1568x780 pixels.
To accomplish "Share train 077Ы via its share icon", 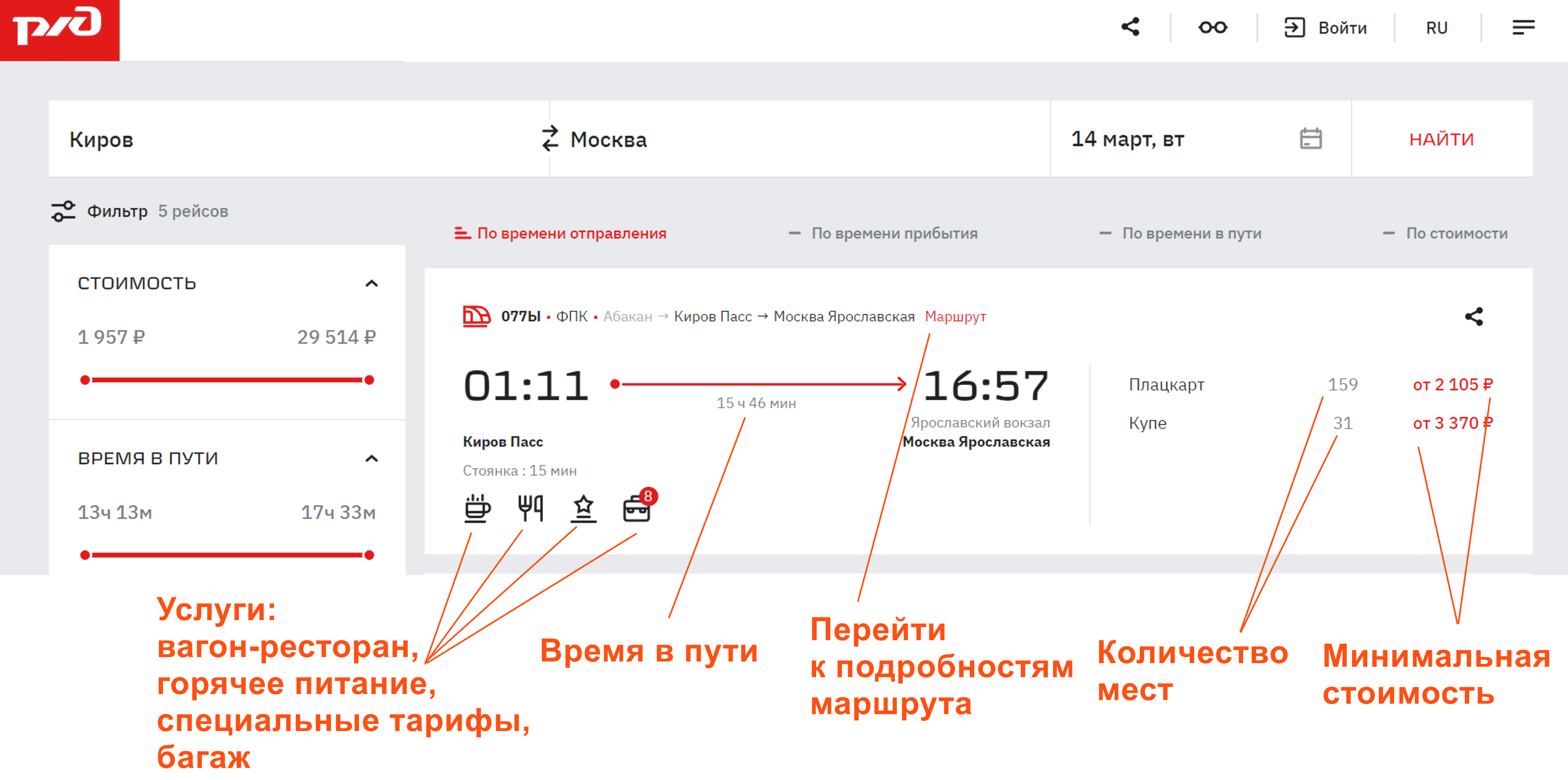I will (x=1474, y=316).
